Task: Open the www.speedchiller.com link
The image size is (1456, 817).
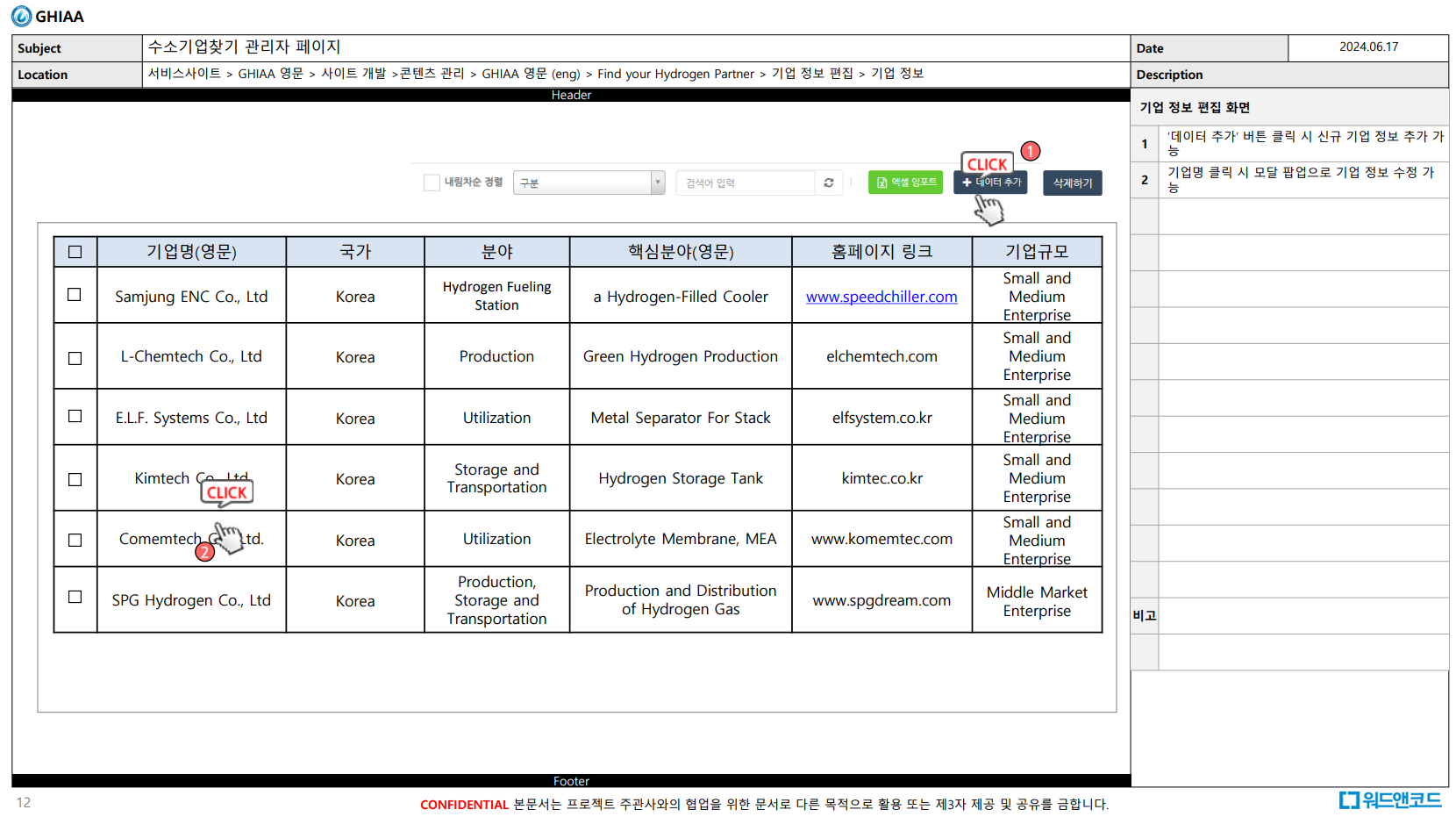Action: [x=881, y=297]
